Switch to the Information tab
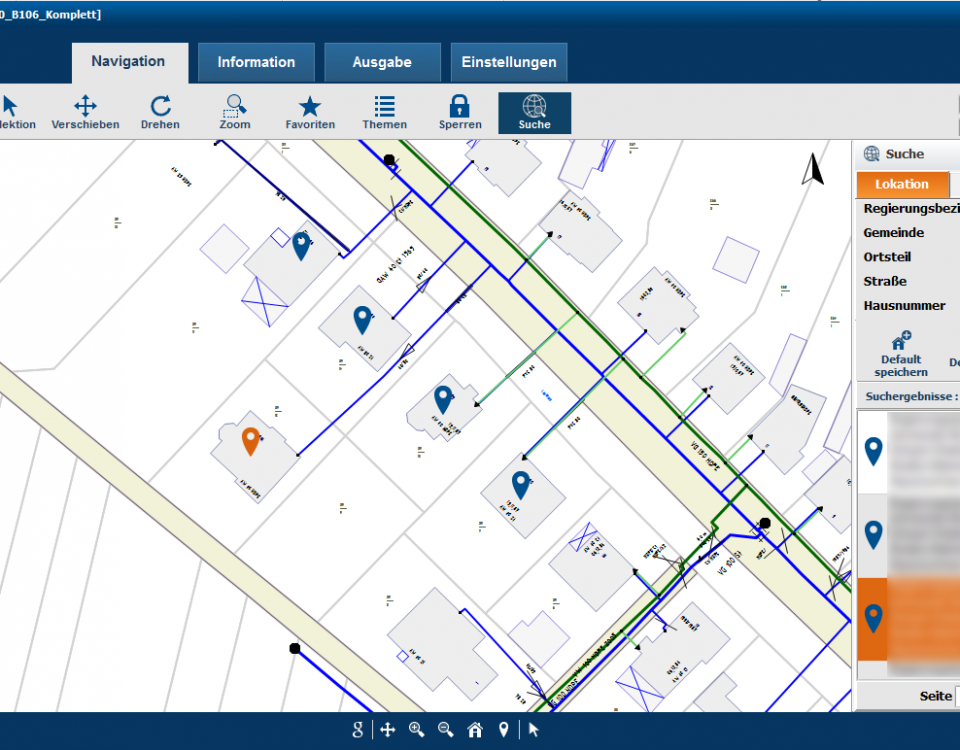The image size is (960, 750). [256, 62]
